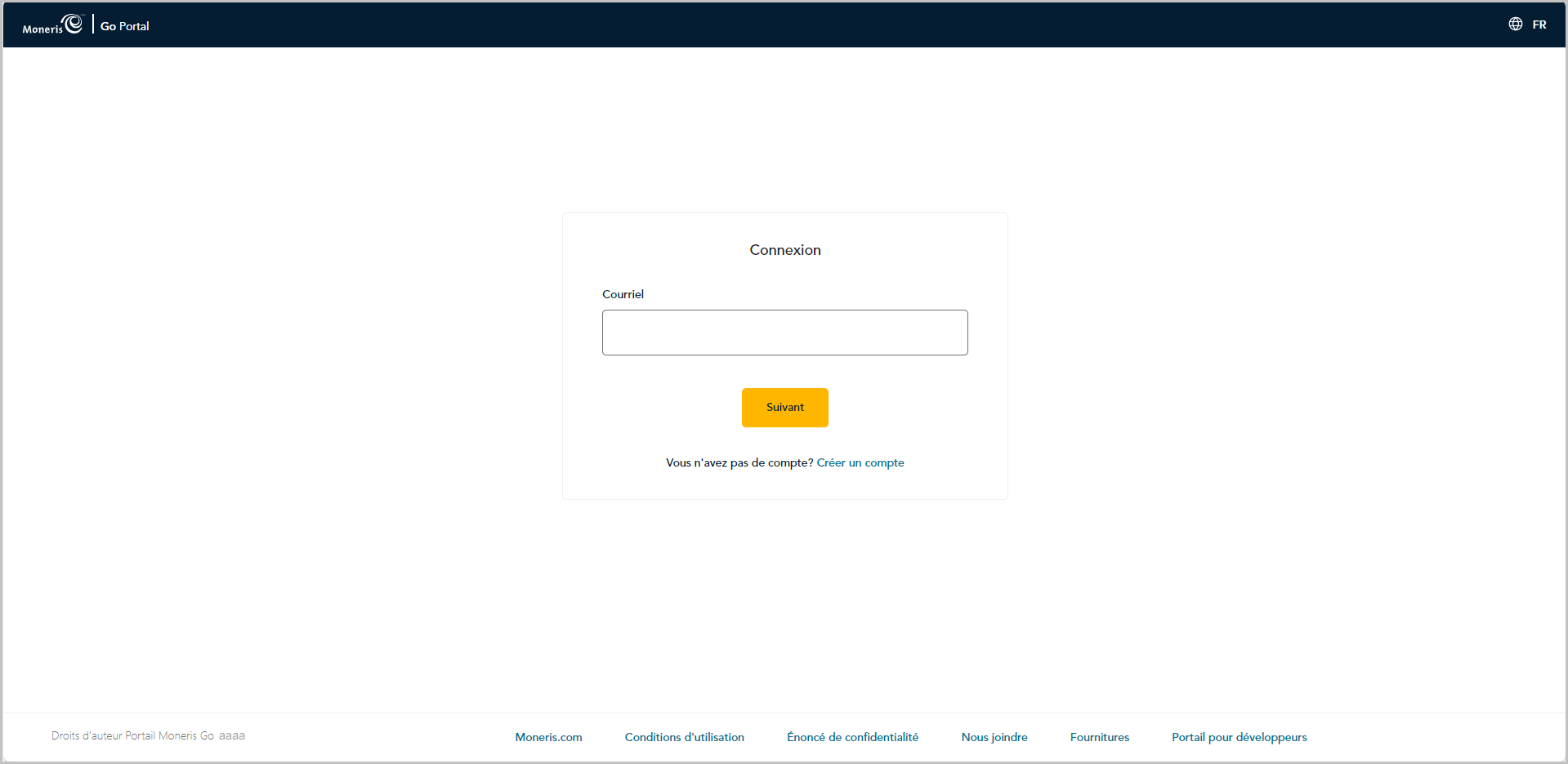
Task: Switch language using the FR label
Action: click(x=1539, y=25)
